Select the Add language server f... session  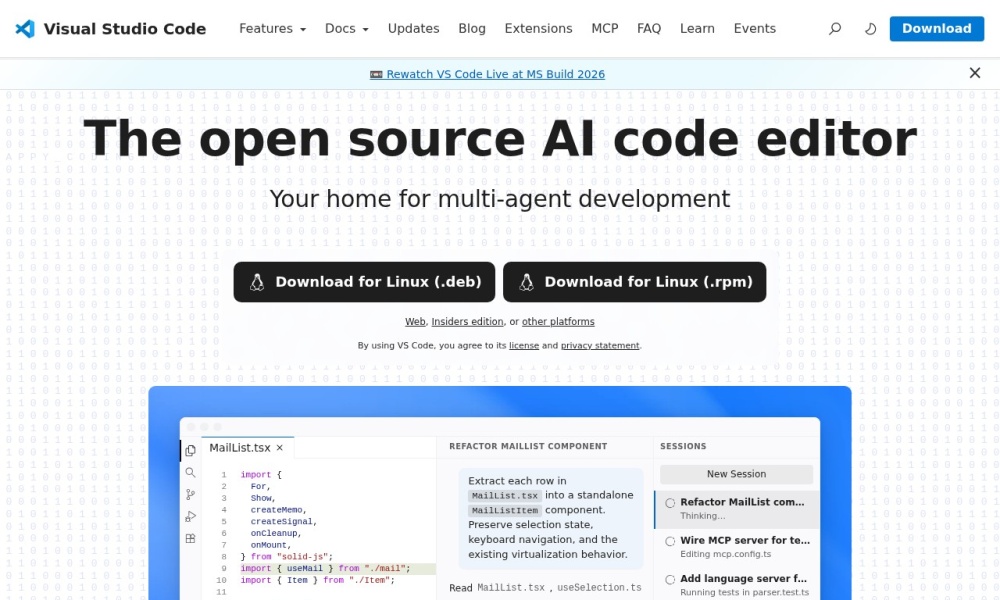pos(737,585)
